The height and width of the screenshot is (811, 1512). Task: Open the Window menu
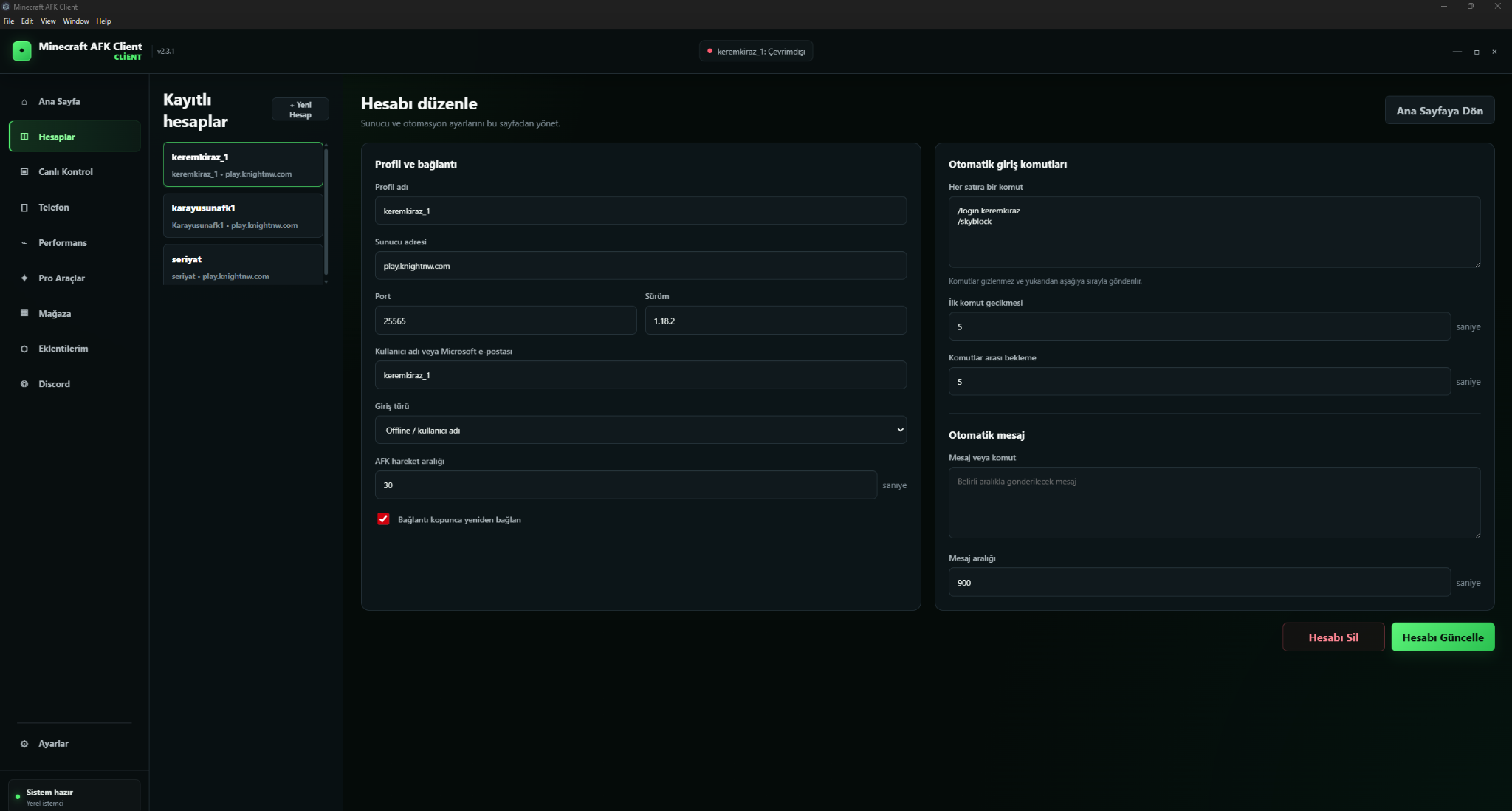[x=76, y=21]
